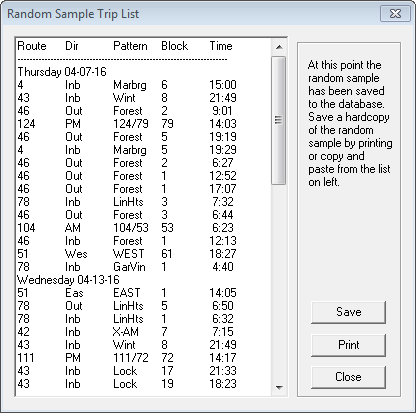The width and height of the screenshot is (416, 413).
Task: Select the Lock row with block 17
Action: point(127,371)
